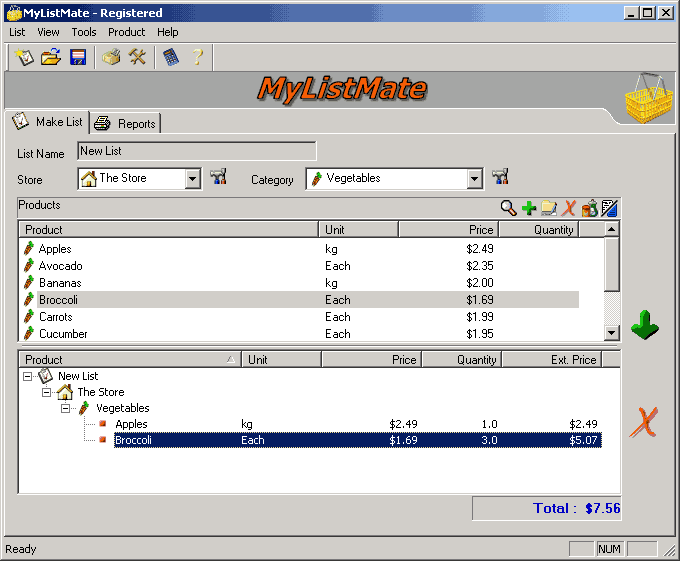This screenshot has height=561, width=680.
Task: Click the large orange X remove icon
Action: tap(643, 423)
